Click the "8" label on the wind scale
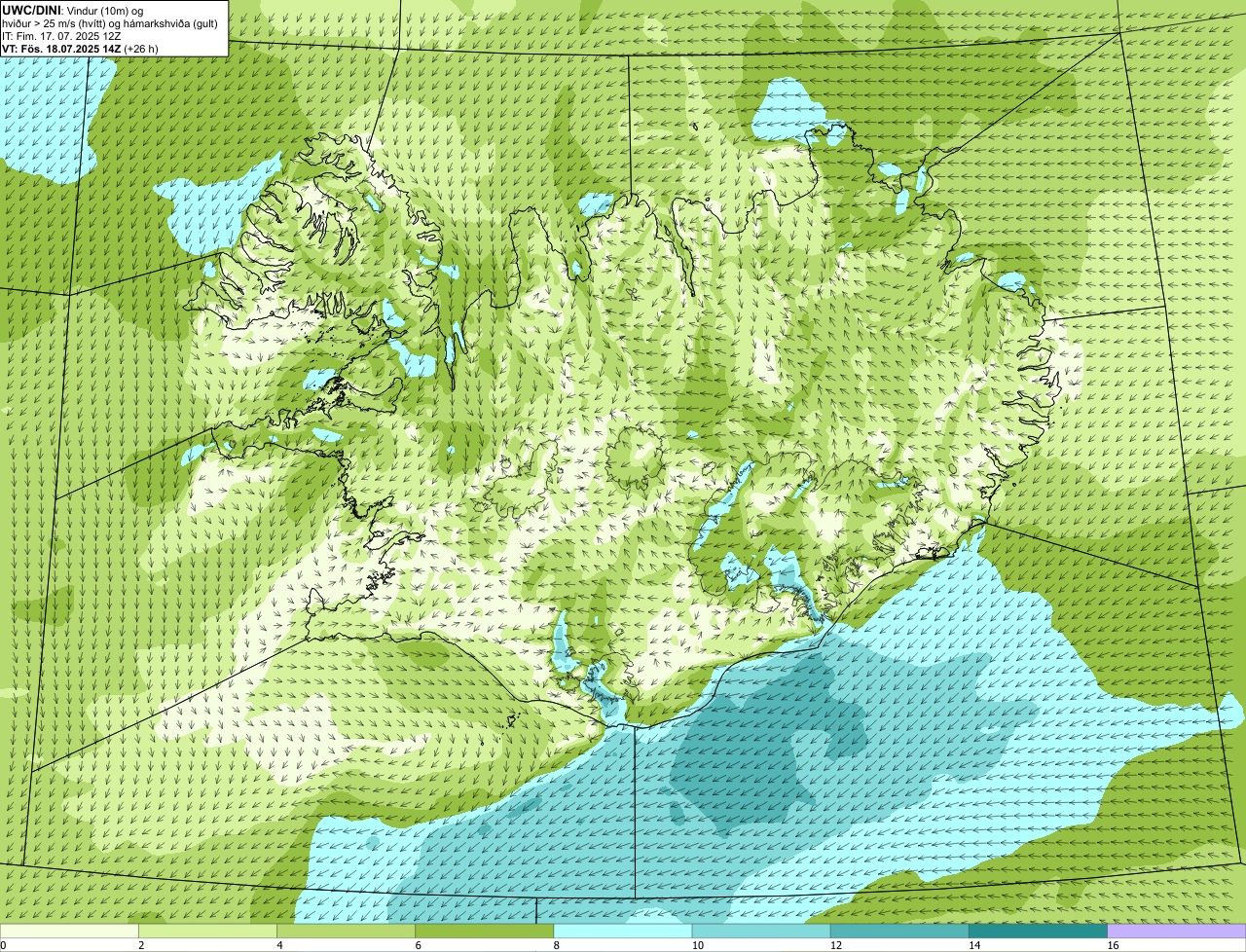Image resolution: width=1246 pixels, height=952 pixels. (556, 945)
